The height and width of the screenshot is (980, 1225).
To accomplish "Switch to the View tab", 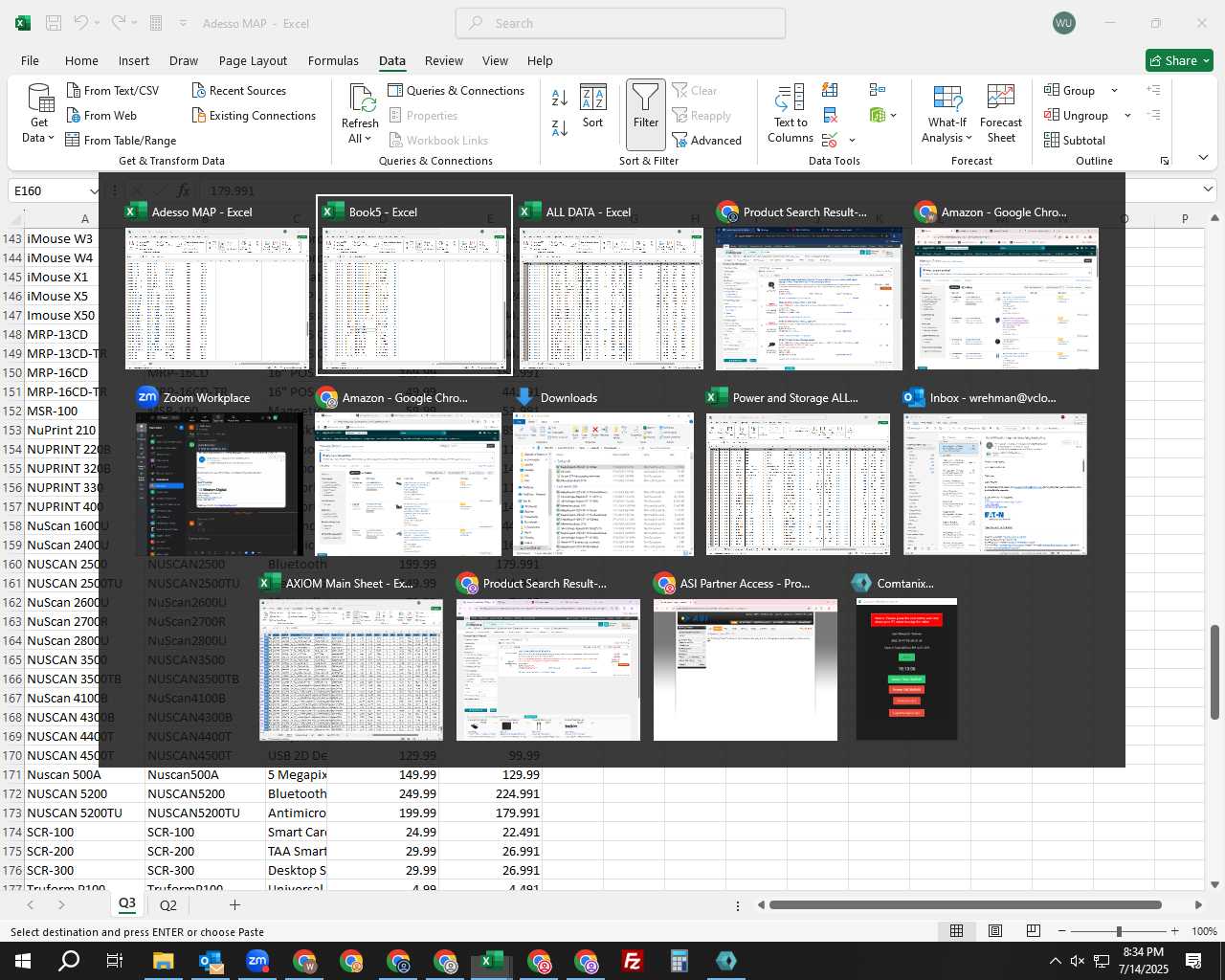I will 495,60.
